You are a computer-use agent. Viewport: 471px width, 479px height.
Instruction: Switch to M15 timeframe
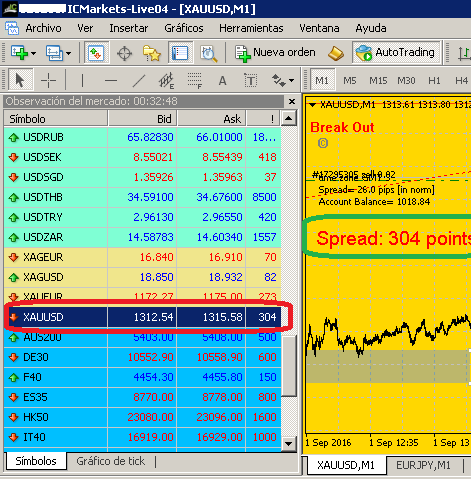pos(378,81)
